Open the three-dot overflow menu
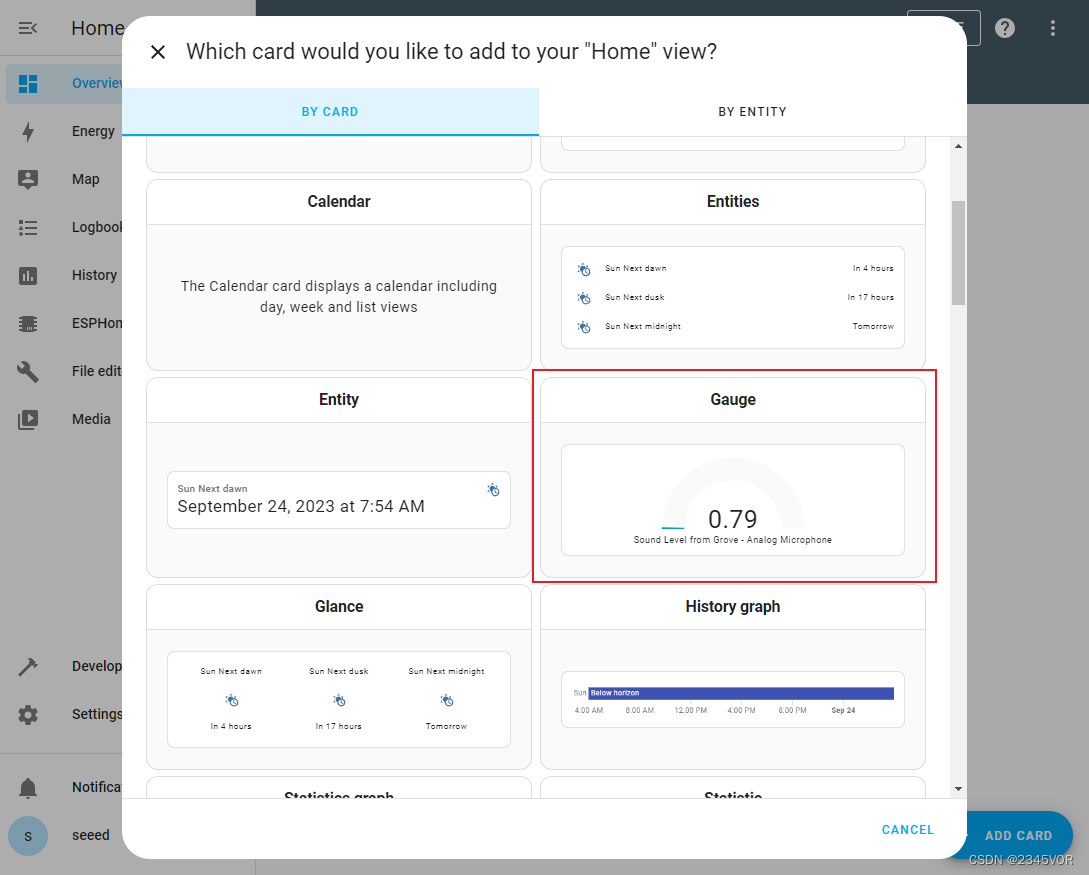 point(1052,28)
